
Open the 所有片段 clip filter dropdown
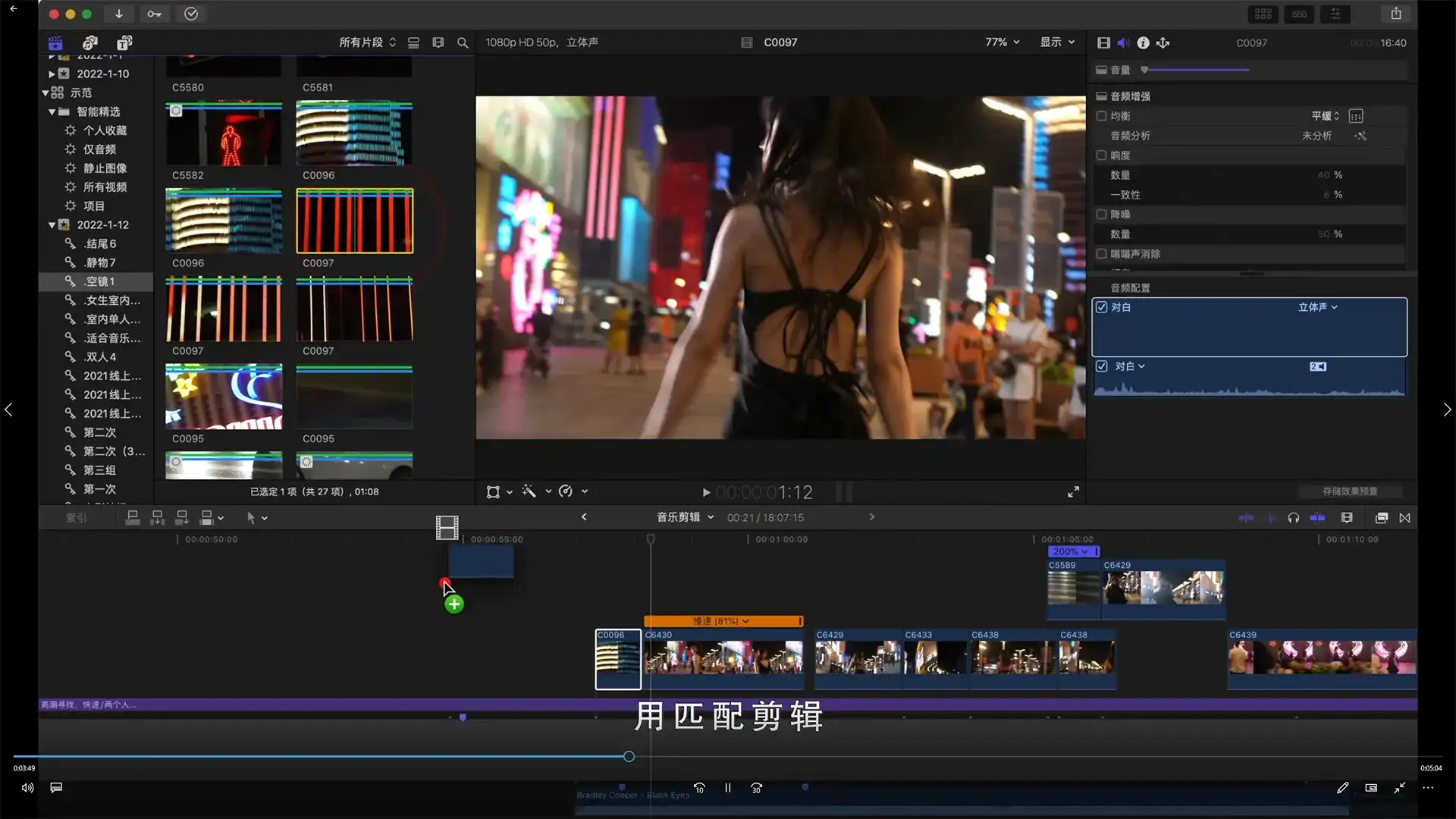click(367, 42)
